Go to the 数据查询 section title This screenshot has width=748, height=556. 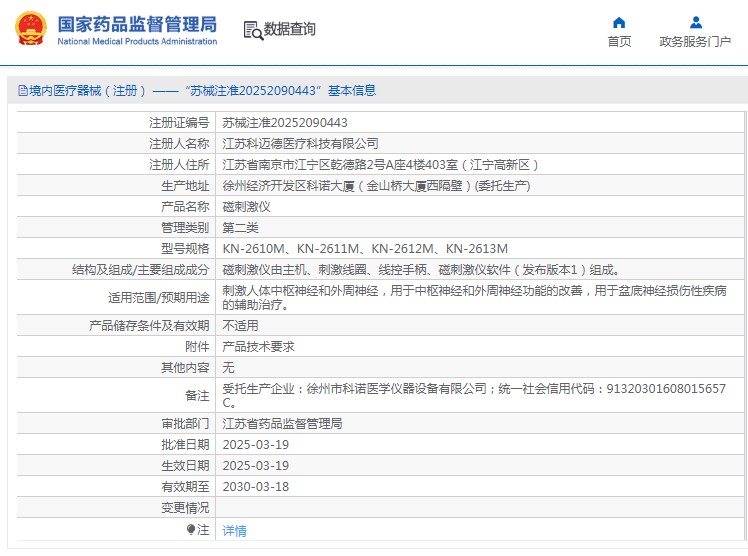click(x=290, y=29)
